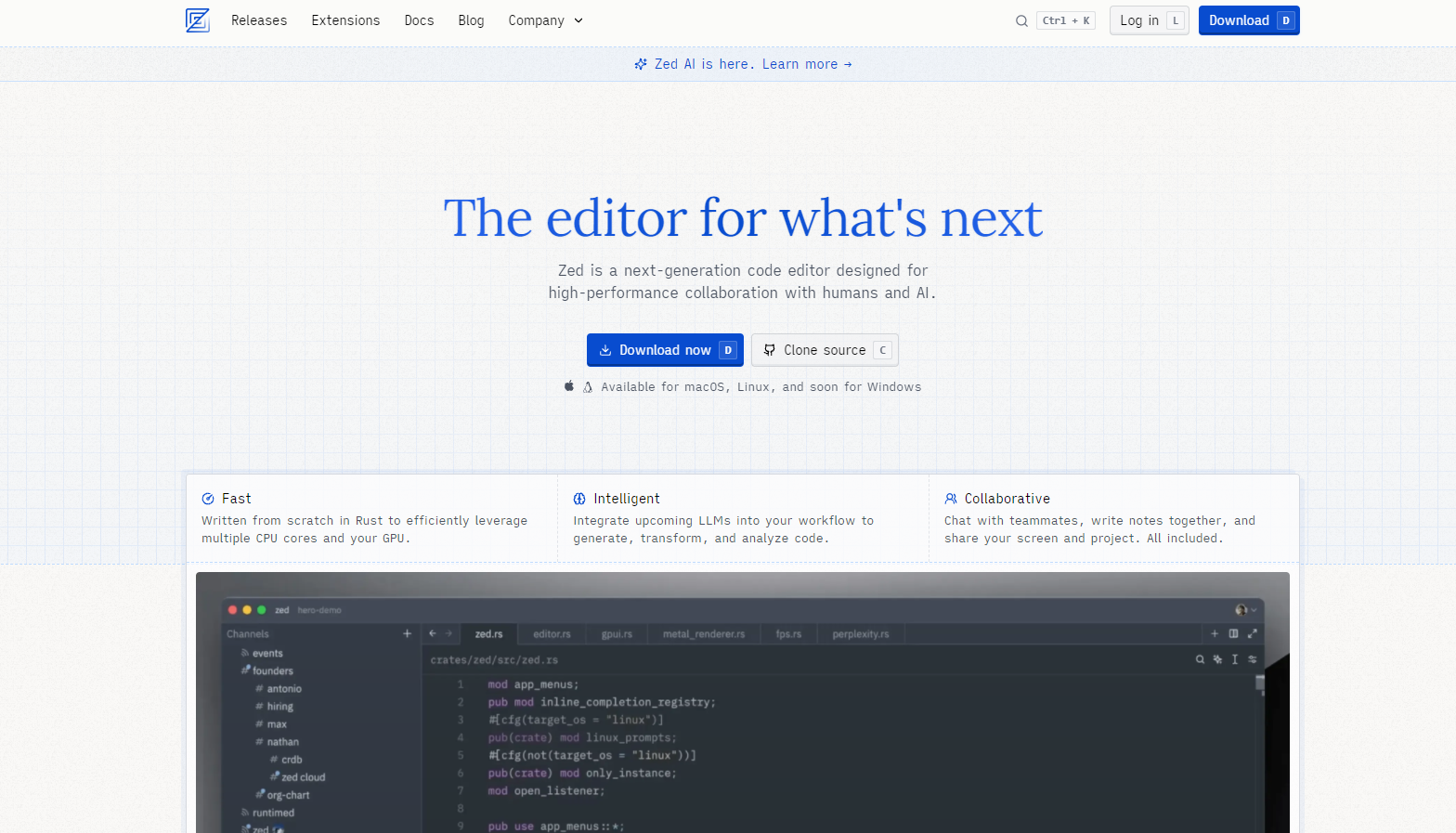Open editor controls via the sliders icon
Viewport: 1456px width, 833px height.
click(1253, 659)
